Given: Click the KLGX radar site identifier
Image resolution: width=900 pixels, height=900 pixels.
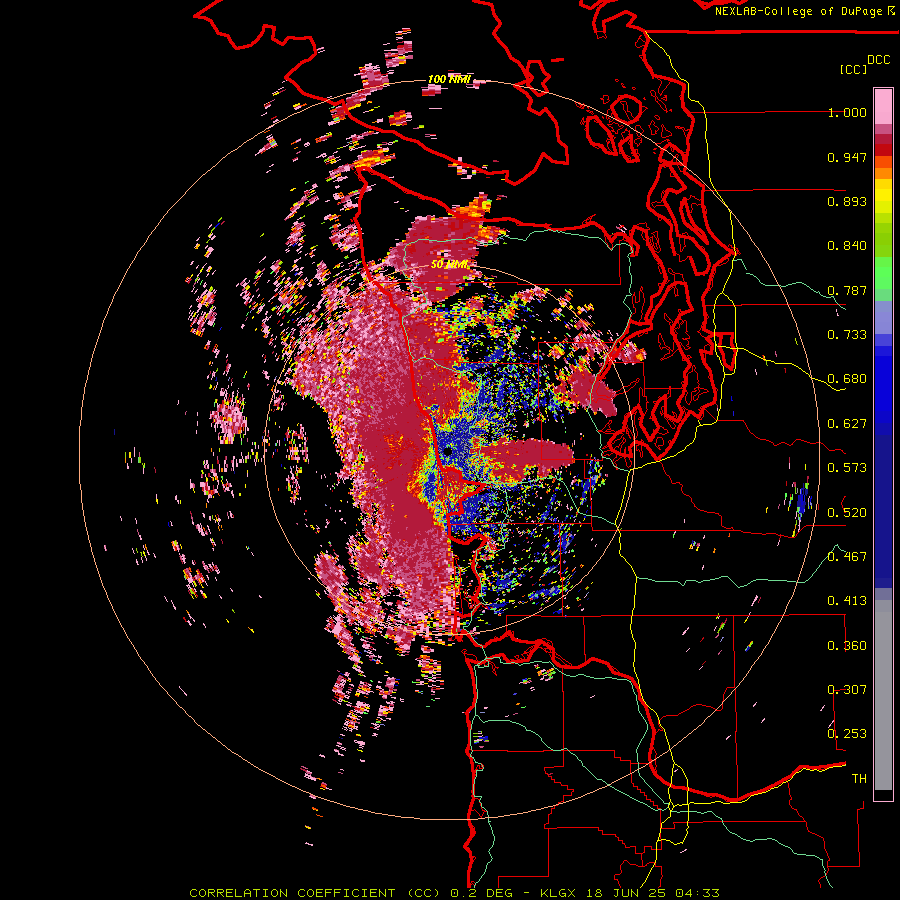Looking at the screenshot, I should coord(558,893).
